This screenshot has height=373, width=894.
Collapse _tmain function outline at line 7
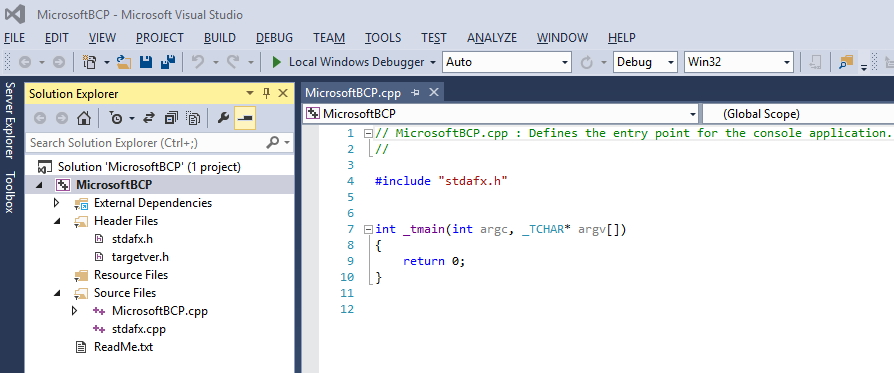point(368,229)
